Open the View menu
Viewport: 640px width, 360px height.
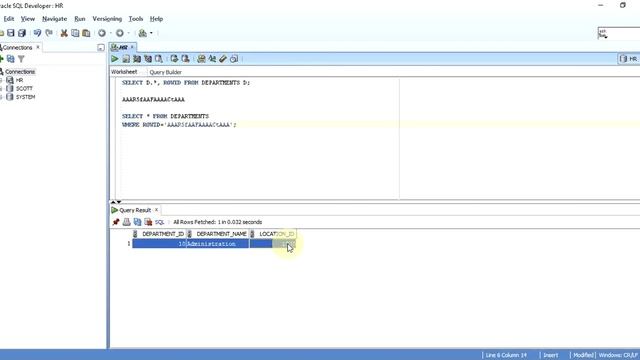[x=28, y=19]
